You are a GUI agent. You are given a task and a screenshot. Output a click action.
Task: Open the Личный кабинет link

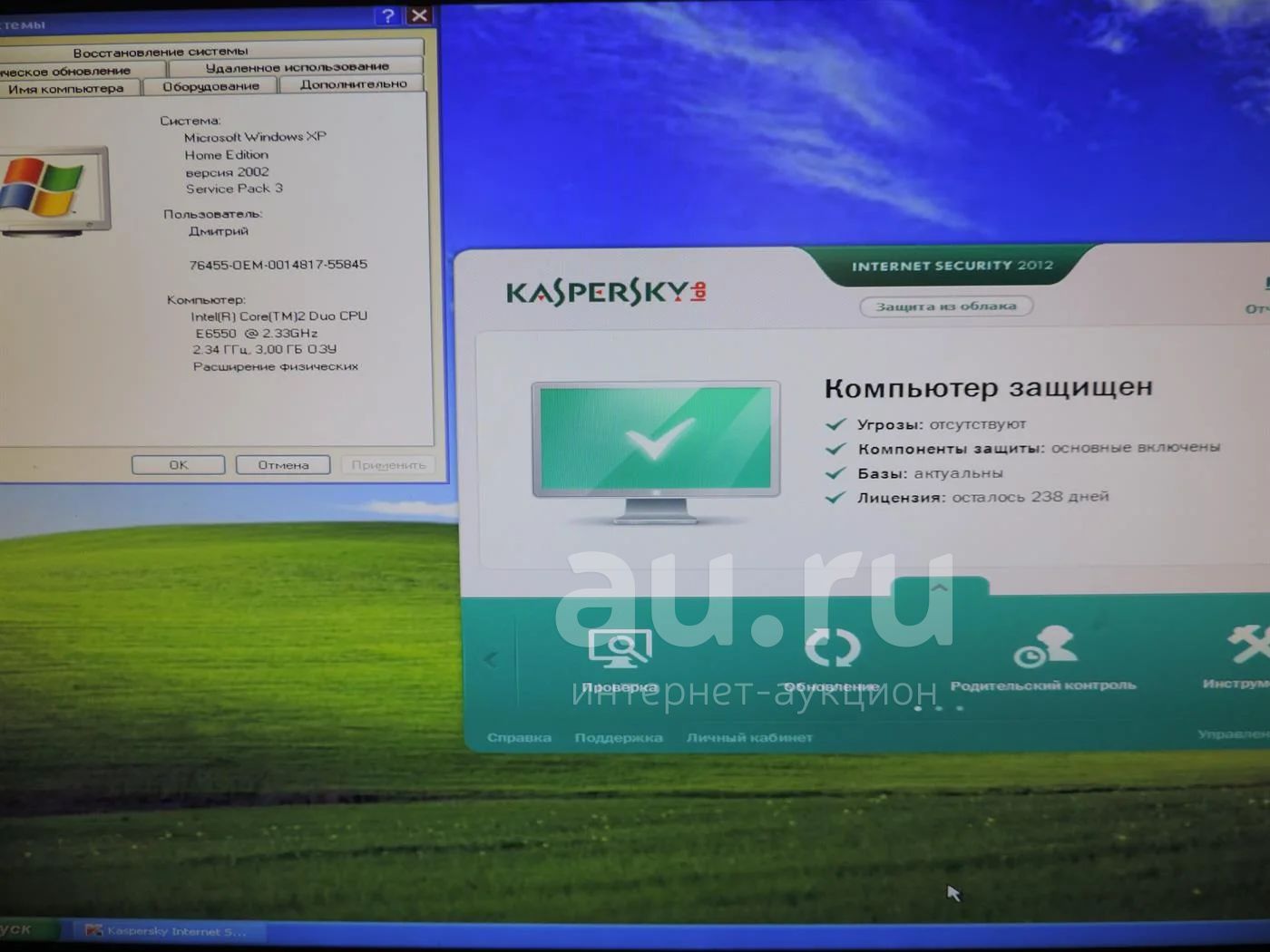[749, 737]
